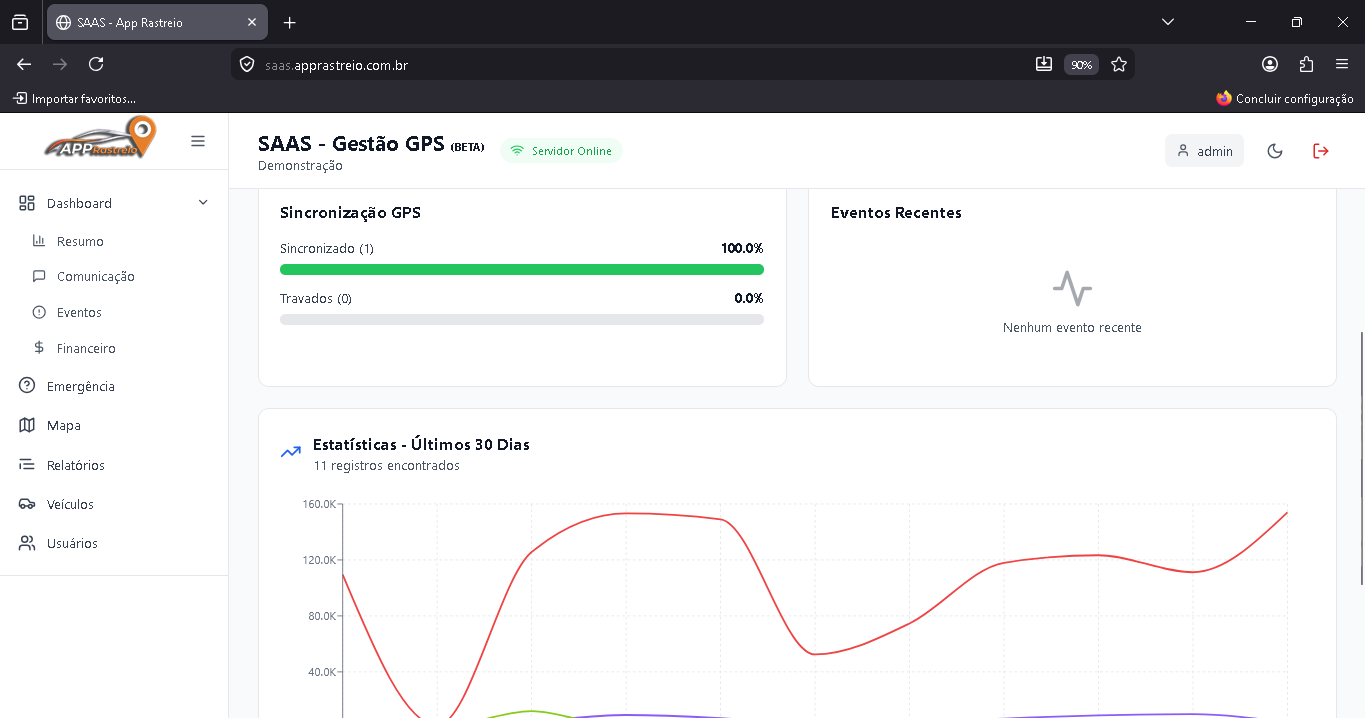This screenshot has width=1365, height=718.
Task: Click the Emergência help circle icon
Action: click(x=27, y=386)
